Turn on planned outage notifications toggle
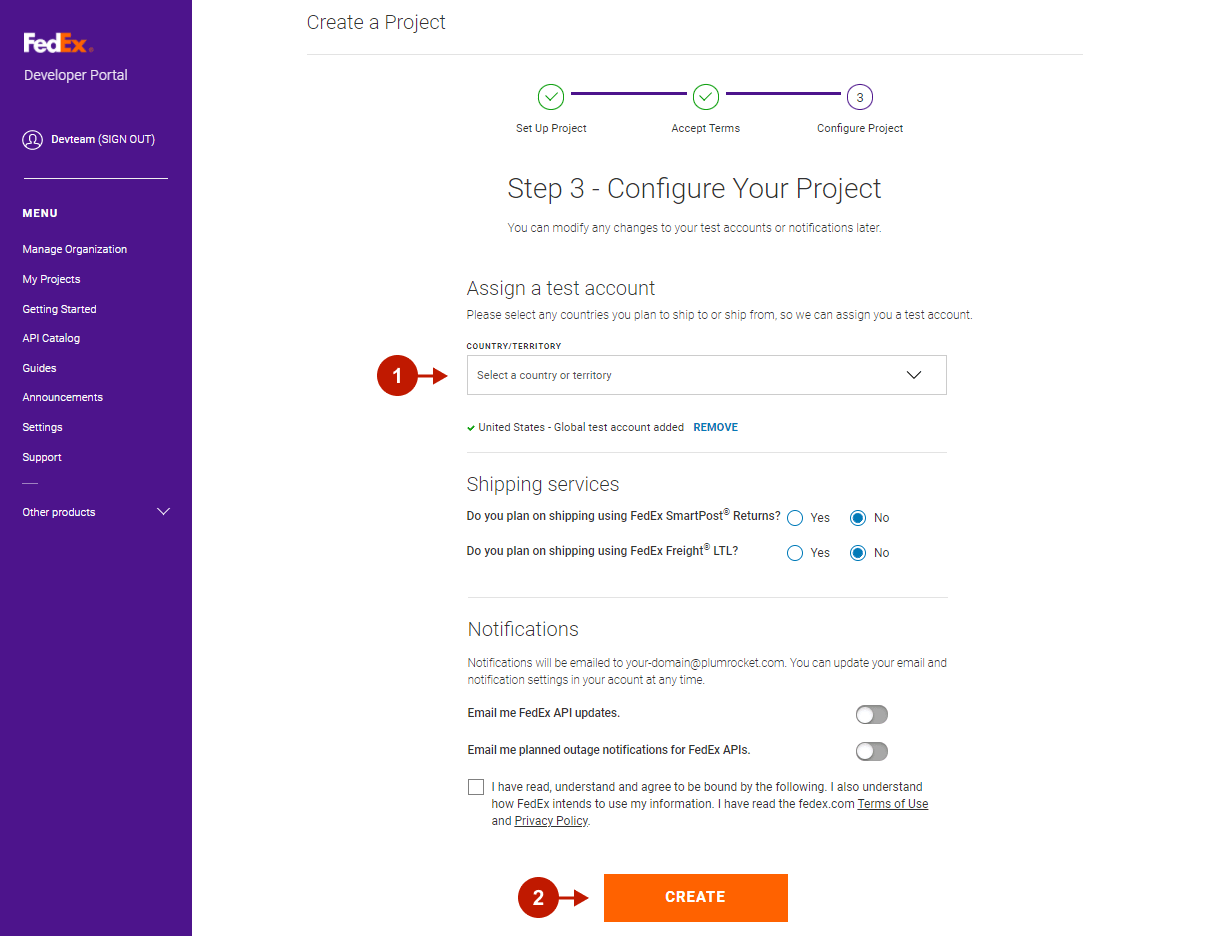 871,751
